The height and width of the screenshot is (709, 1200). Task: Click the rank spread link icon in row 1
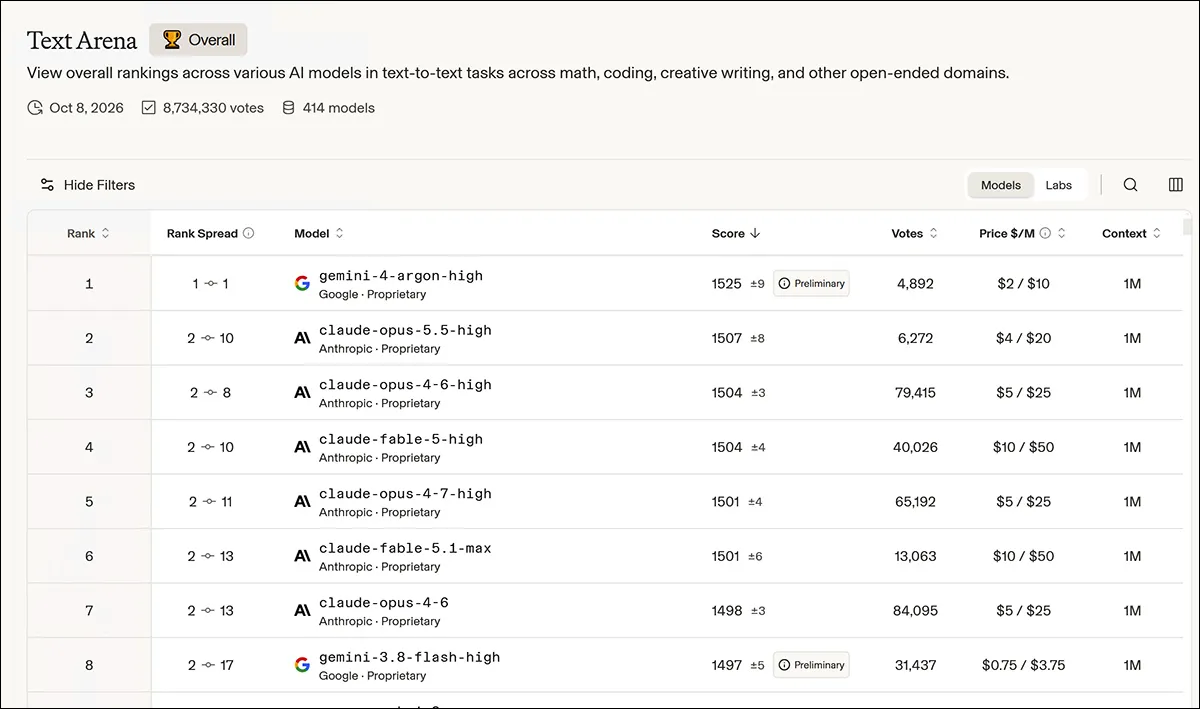(x=210, y=284)
